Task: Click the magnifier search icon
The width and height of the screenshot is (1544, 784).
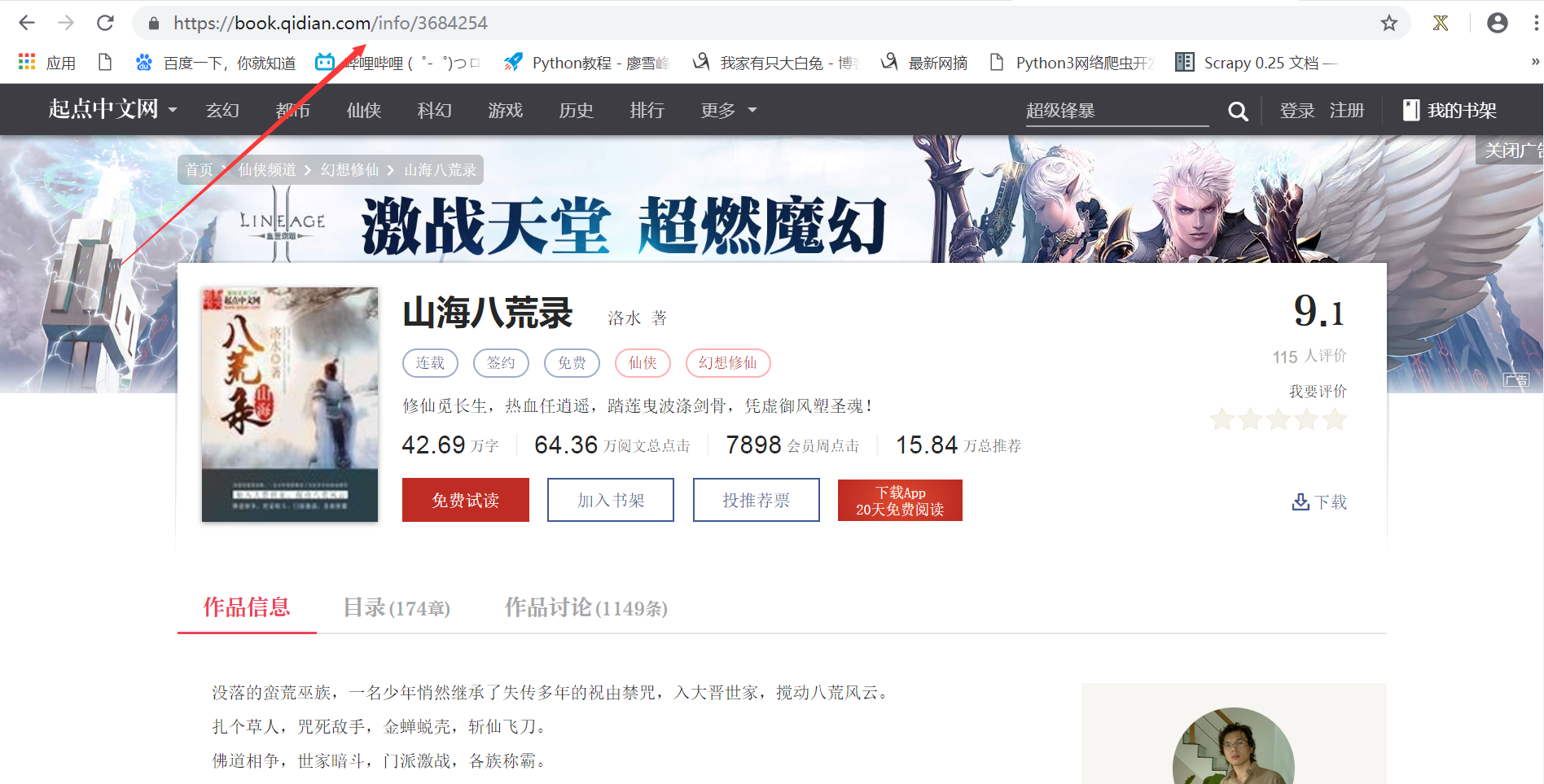Action: [x=1238, y=112]
